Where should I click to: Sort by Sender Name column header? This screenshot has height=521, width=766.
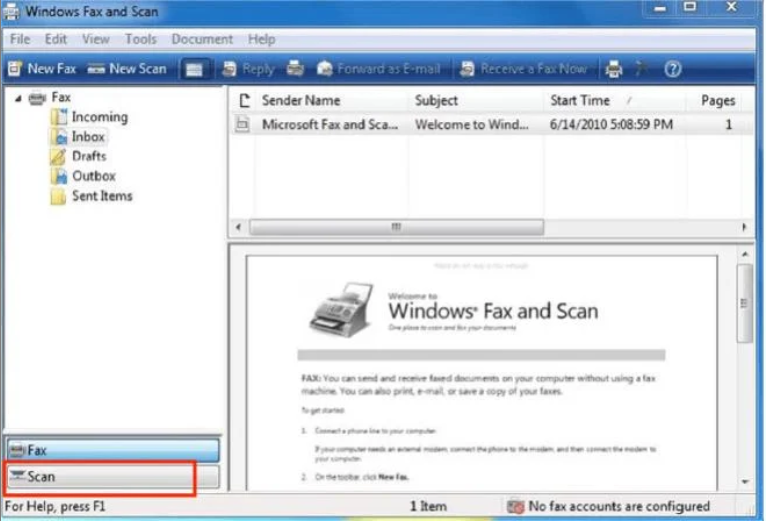click(x=332, y=100)
